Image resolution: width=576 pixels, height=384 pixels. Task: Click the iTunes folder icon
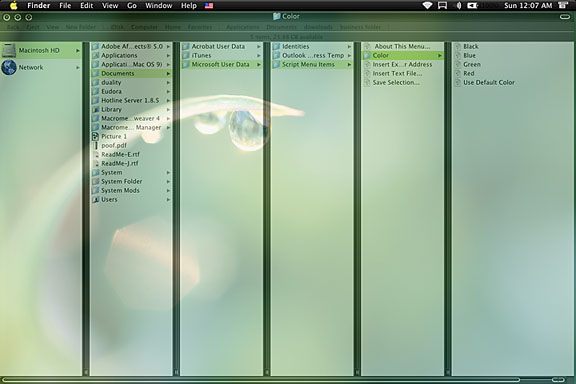pyautogui.click(x=186, y=55)
